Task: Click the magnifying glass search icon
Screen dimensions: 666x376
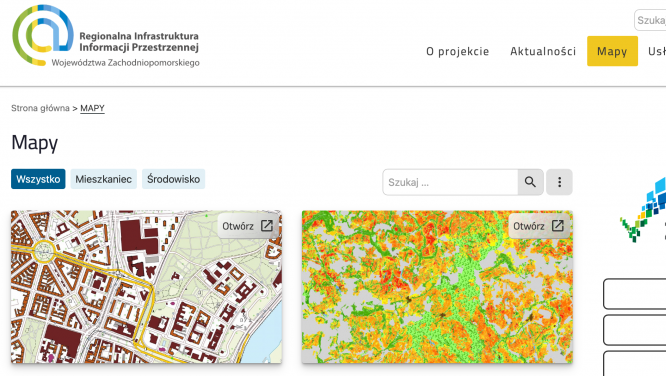Action: [x=530, y=182]
